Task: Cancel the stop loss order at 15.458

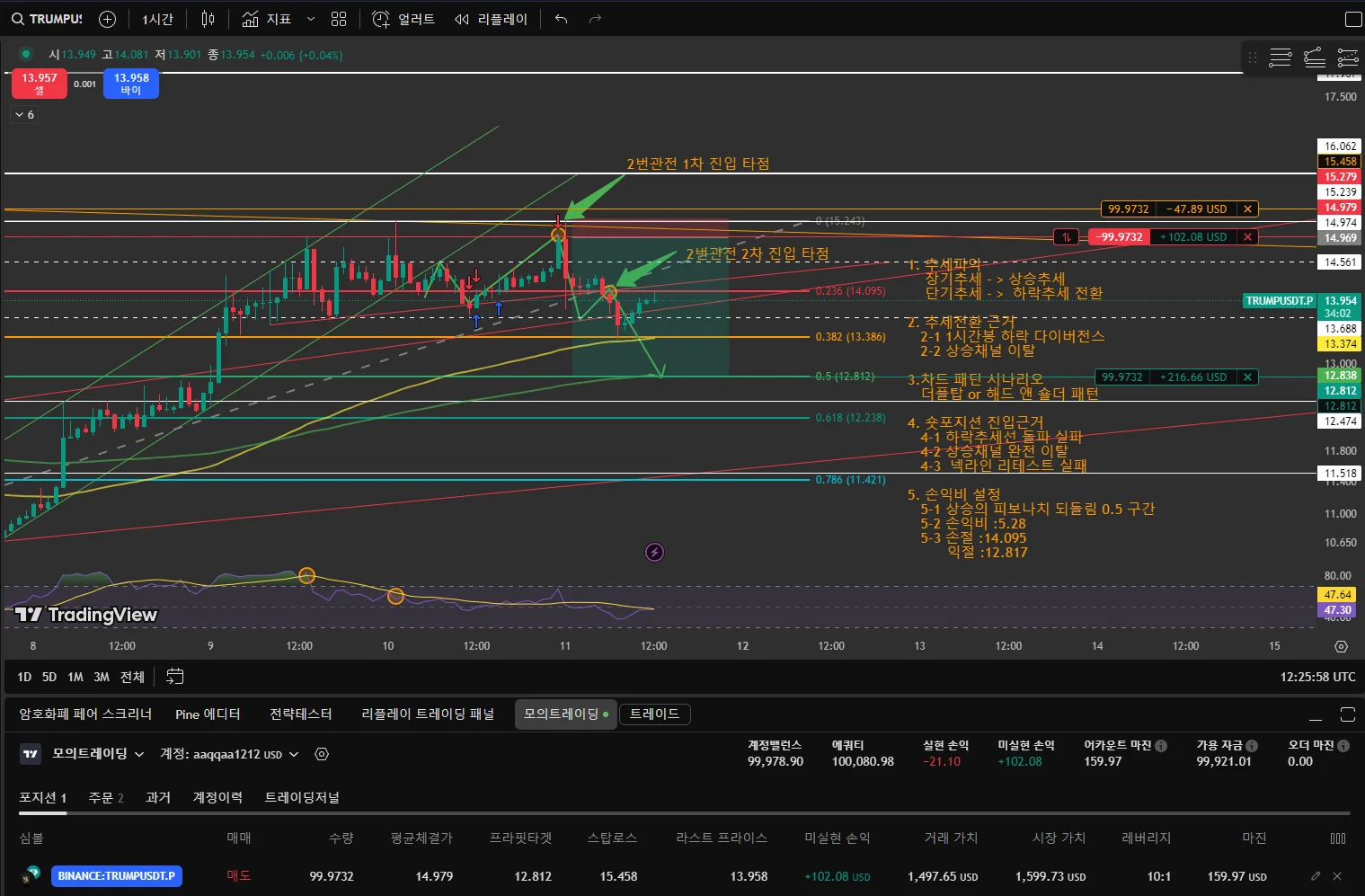Action: pos(1247,209)
